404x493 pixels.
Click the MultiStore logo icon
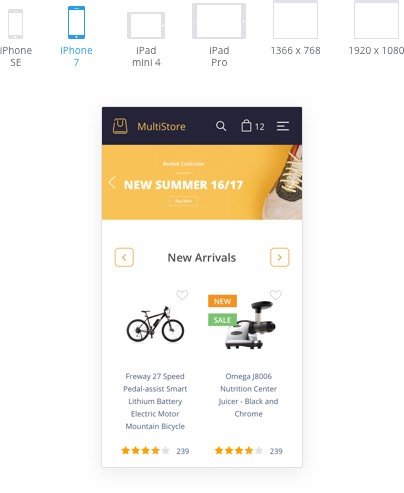120,126
